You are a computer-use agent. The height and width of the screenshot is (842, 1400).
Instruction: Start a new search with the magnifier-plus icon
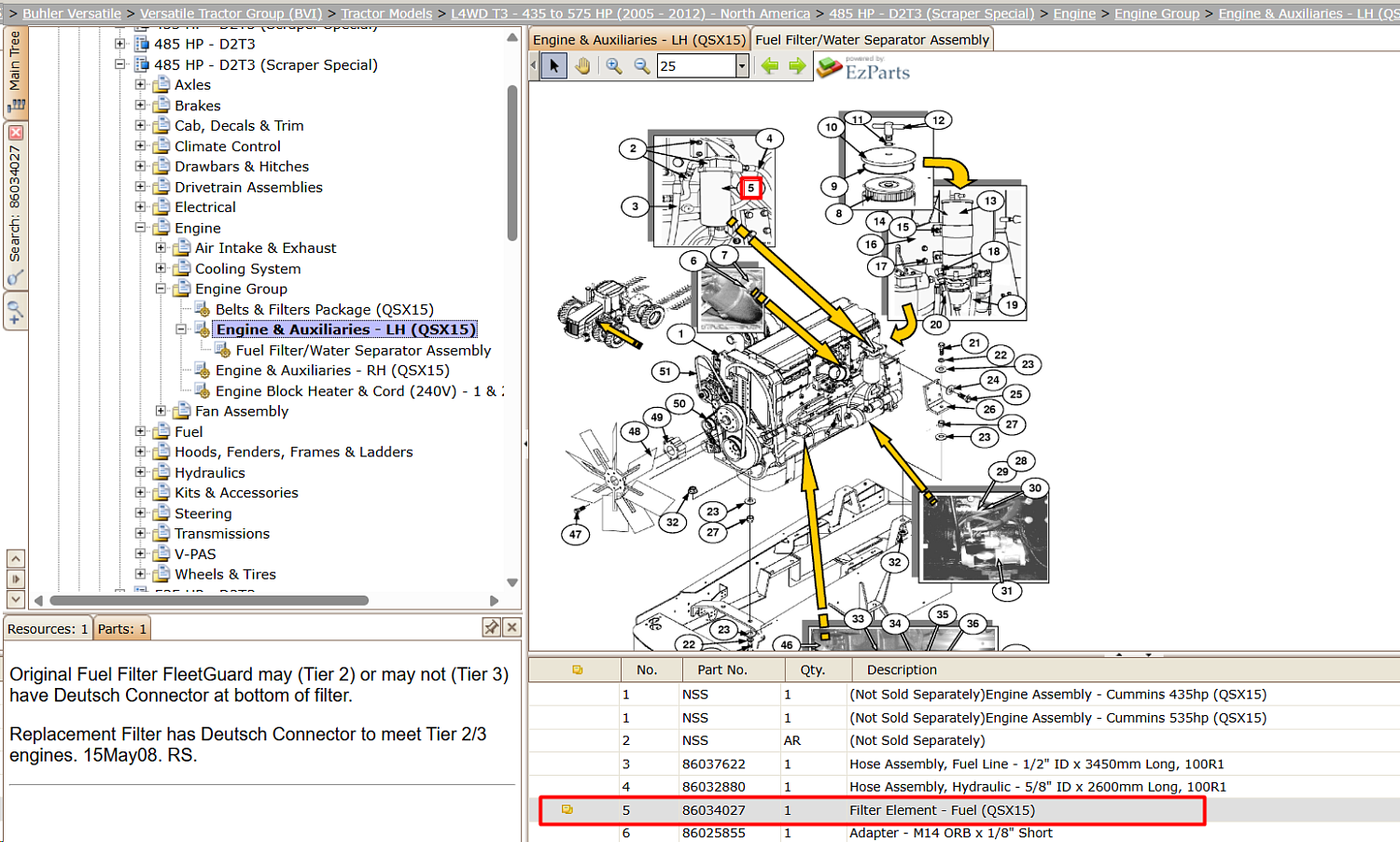15,313
